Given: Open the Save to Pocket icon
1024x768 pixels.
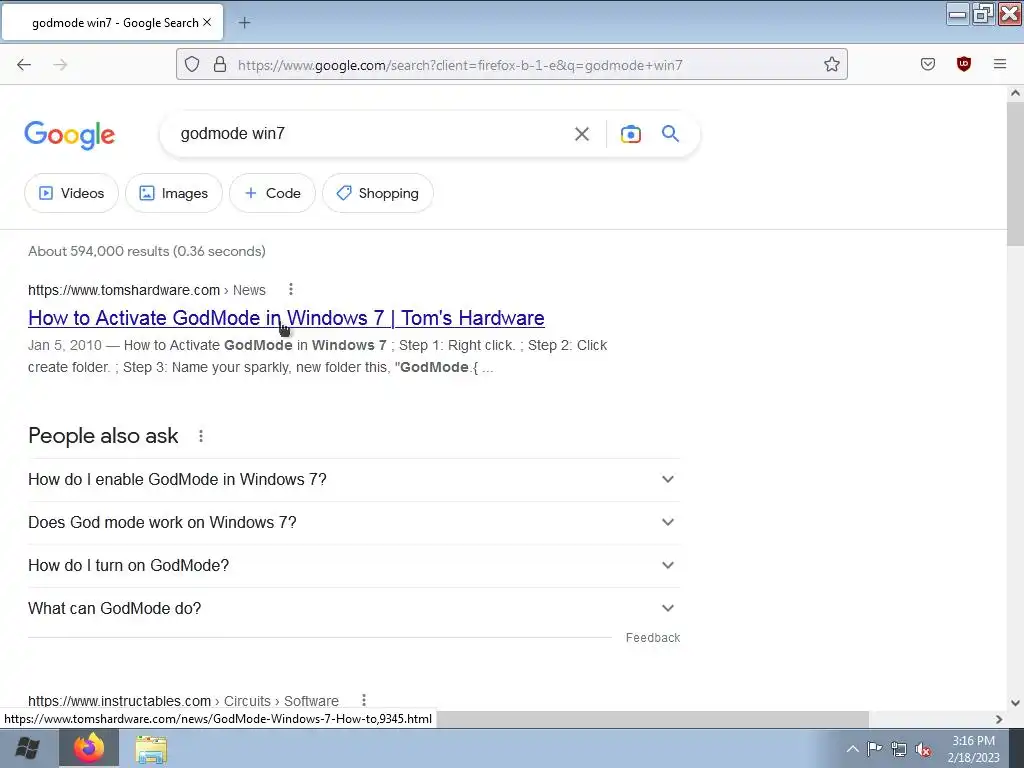Looking at the screenshot, I should [927, 64].
